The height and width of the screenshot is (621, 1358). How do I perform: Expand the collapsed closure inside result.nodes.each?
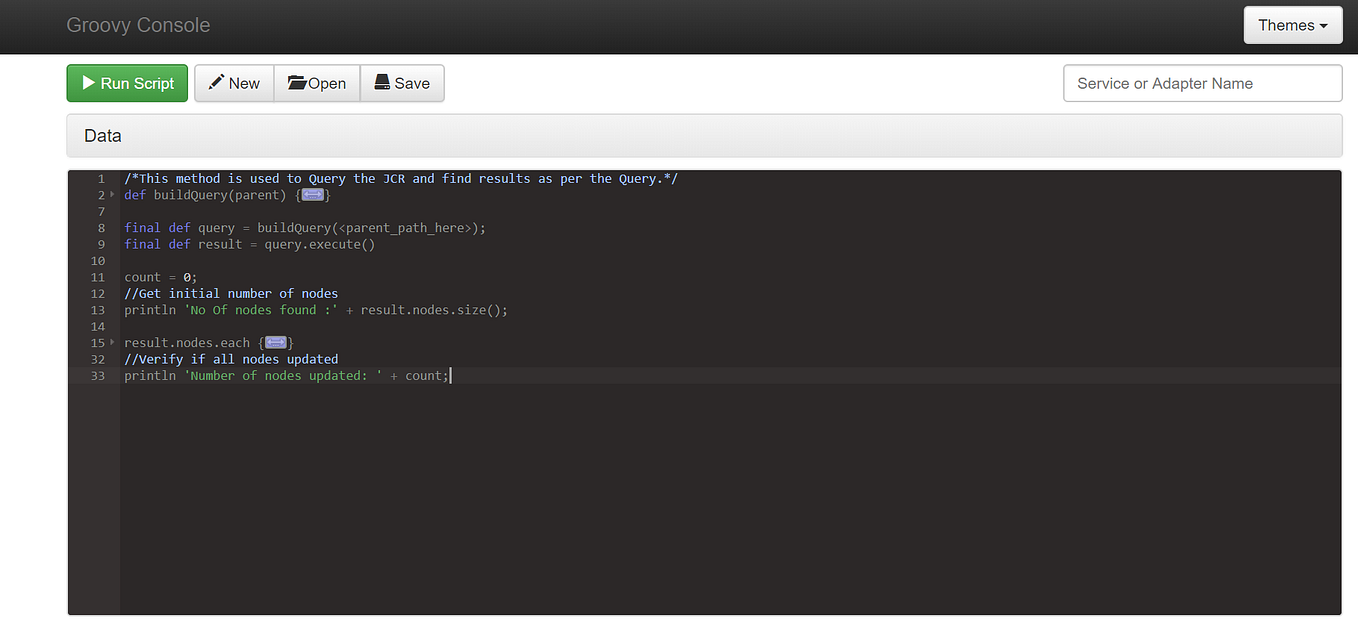pos(276,342)
